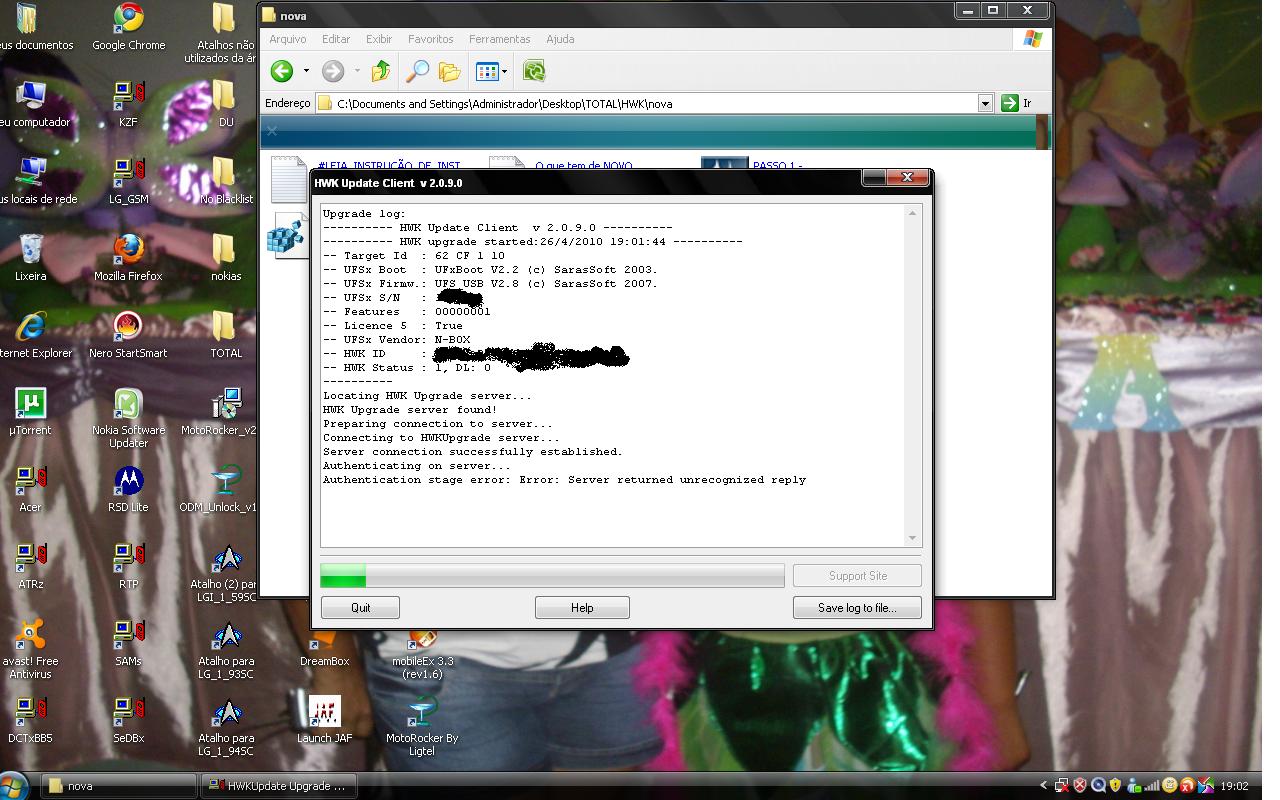Close the HWK Update Client dialog
Screen dimensions: 1280x800
click(x=907, y=178)
